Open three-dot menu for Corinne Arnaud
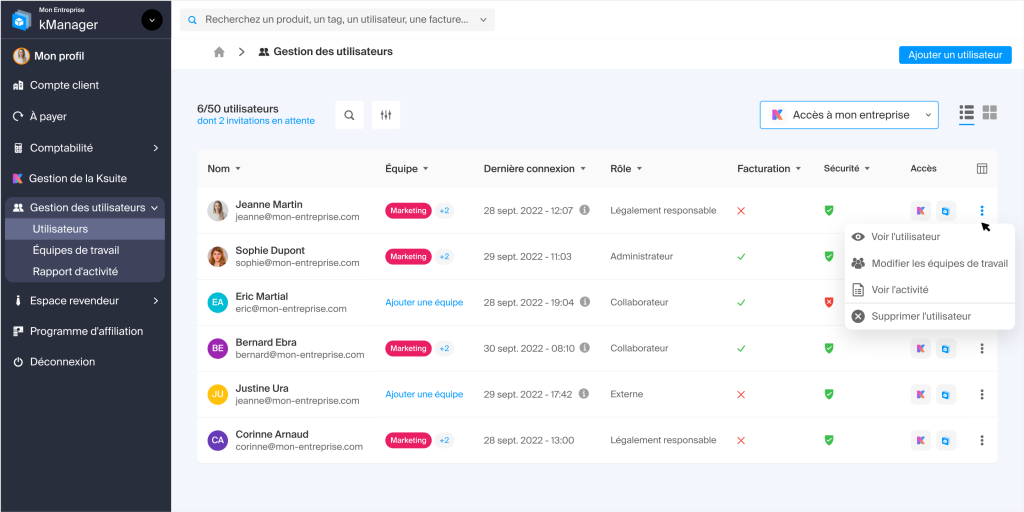1024x512 pixels. click(x=981, y=440)
